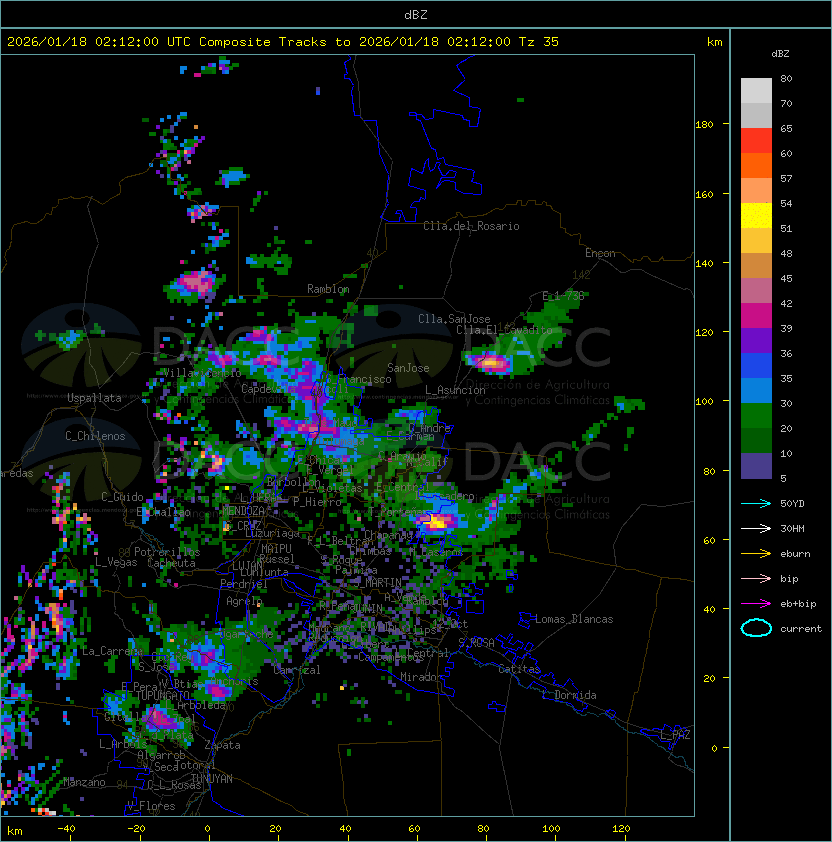This screenshot has width=832, height=842.
Task: Select the slate 5-10 dBZ swatch
Action: pyautogui.click(x=756, y=466)
